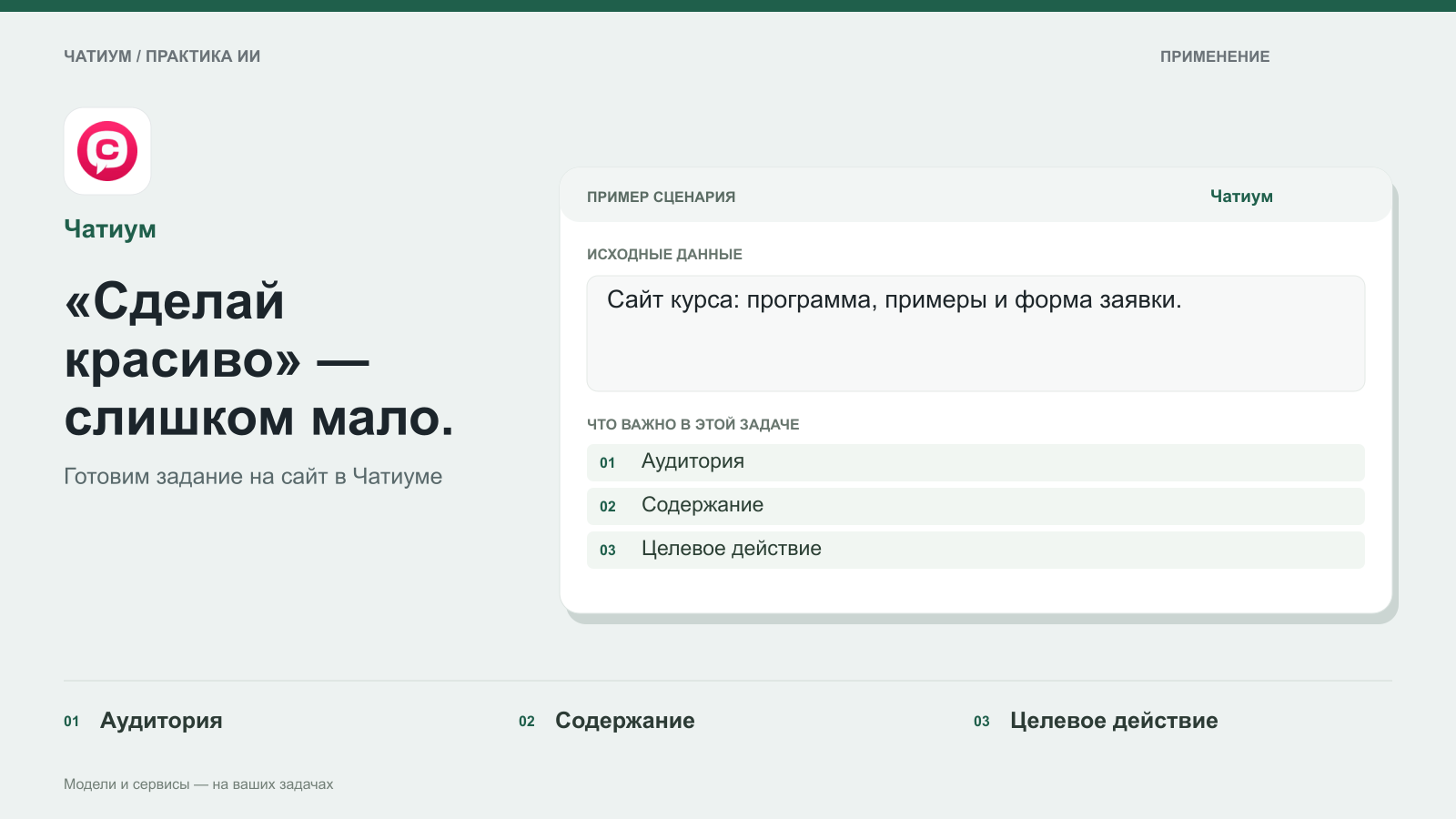Click the 'ЧТО ВАЖНО В ЭТОЙ ЗАДАЧЕ' label
Viewport: 1456px width, 819px height.
coord(693,424)
